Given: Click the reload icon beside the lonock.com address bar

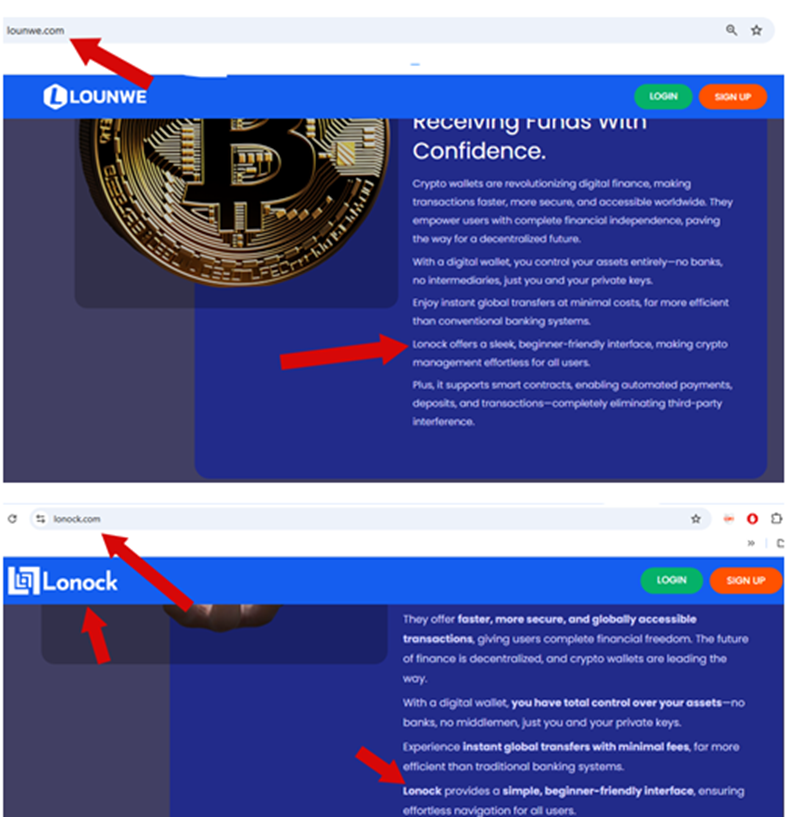Looking at the screenshot, I should (13, 518).
